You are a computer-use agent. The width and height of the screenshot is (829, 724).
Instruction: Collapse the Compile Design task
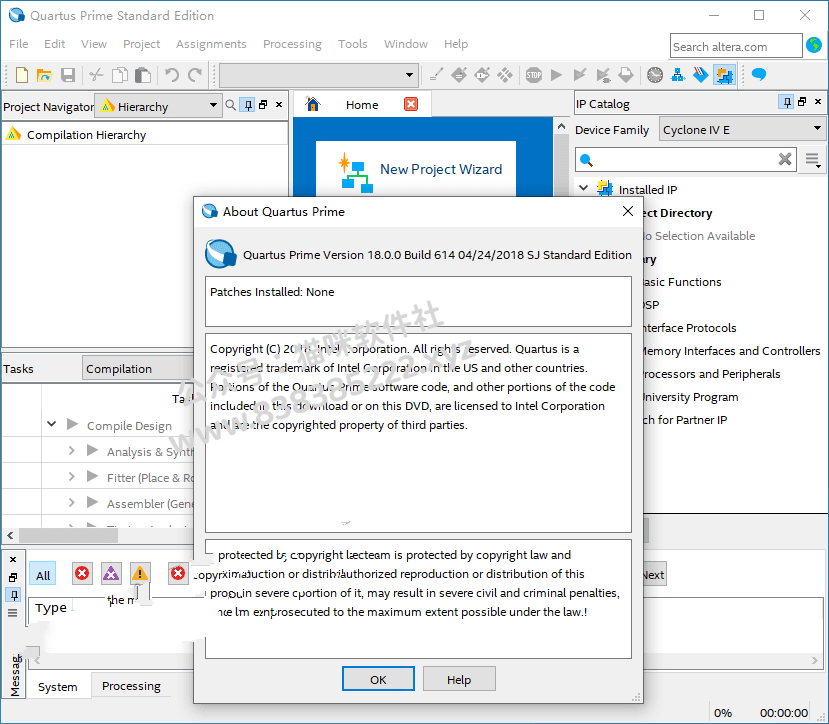[51, 424]
